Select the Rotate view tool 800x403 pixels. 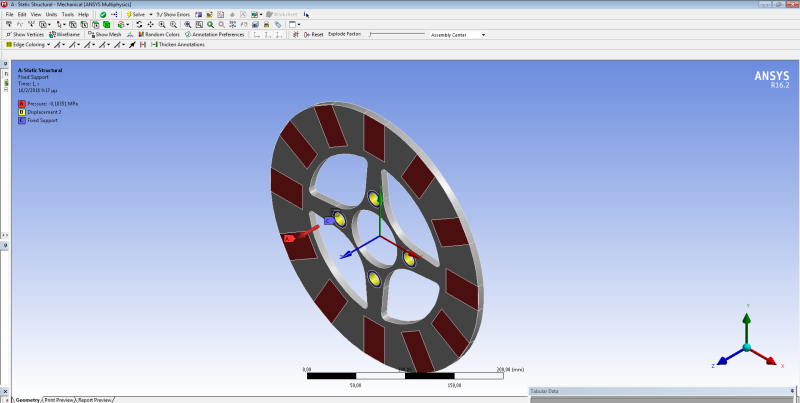[139, 24]
